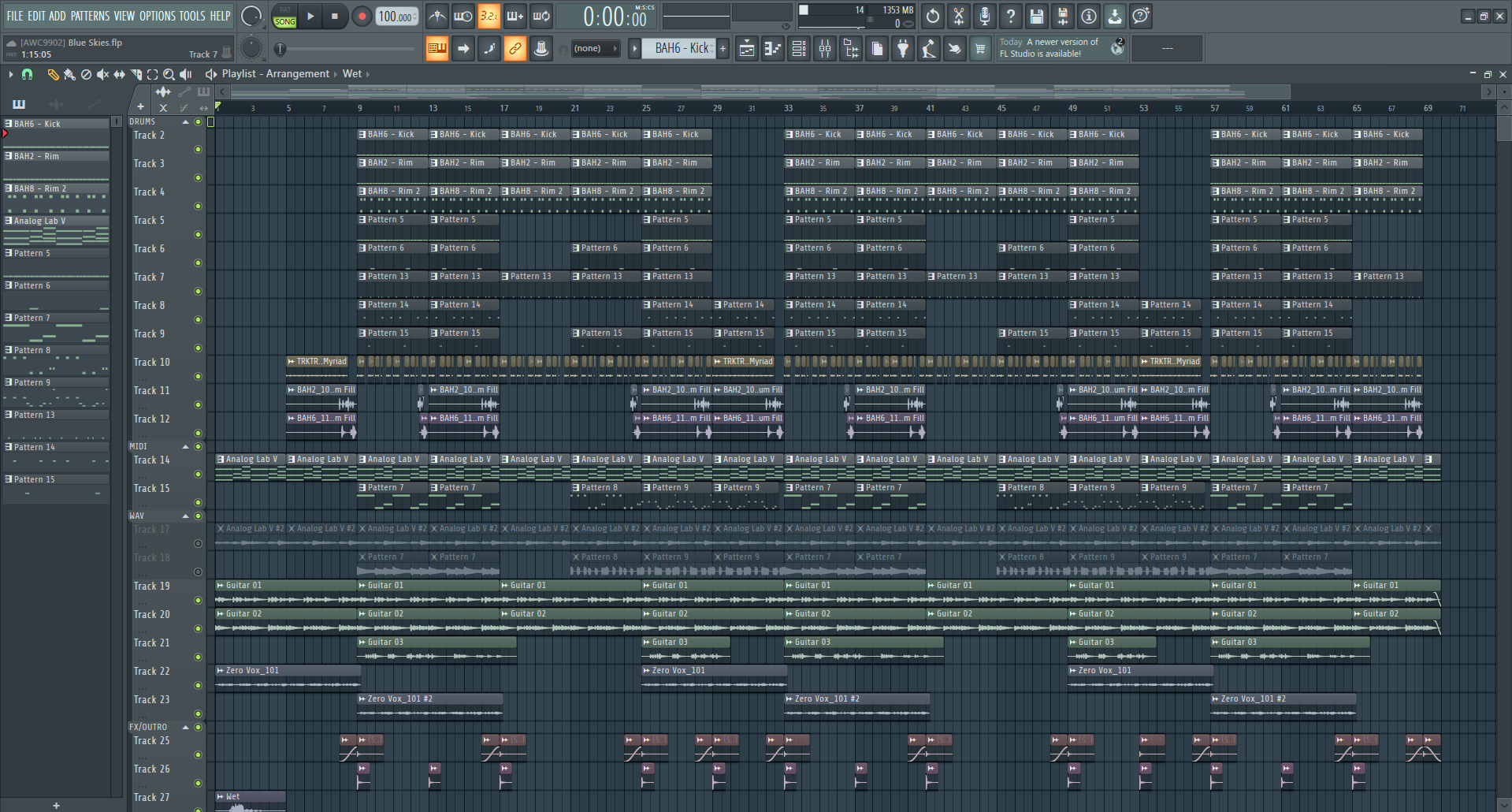1512x812 pixels.
Task: Collapse the DRUMS track group
Action: pyautogui.click(x=186, y=121)
